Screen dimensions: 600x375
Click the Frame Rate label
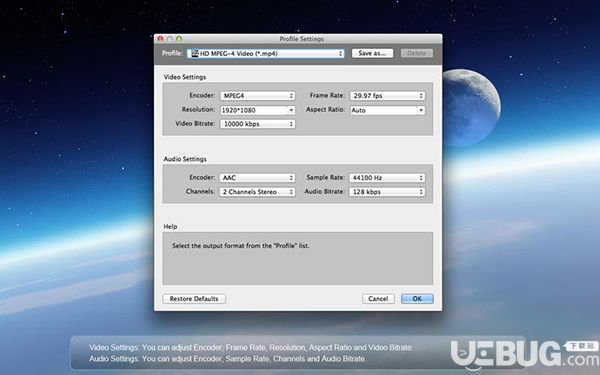(327, 95)
